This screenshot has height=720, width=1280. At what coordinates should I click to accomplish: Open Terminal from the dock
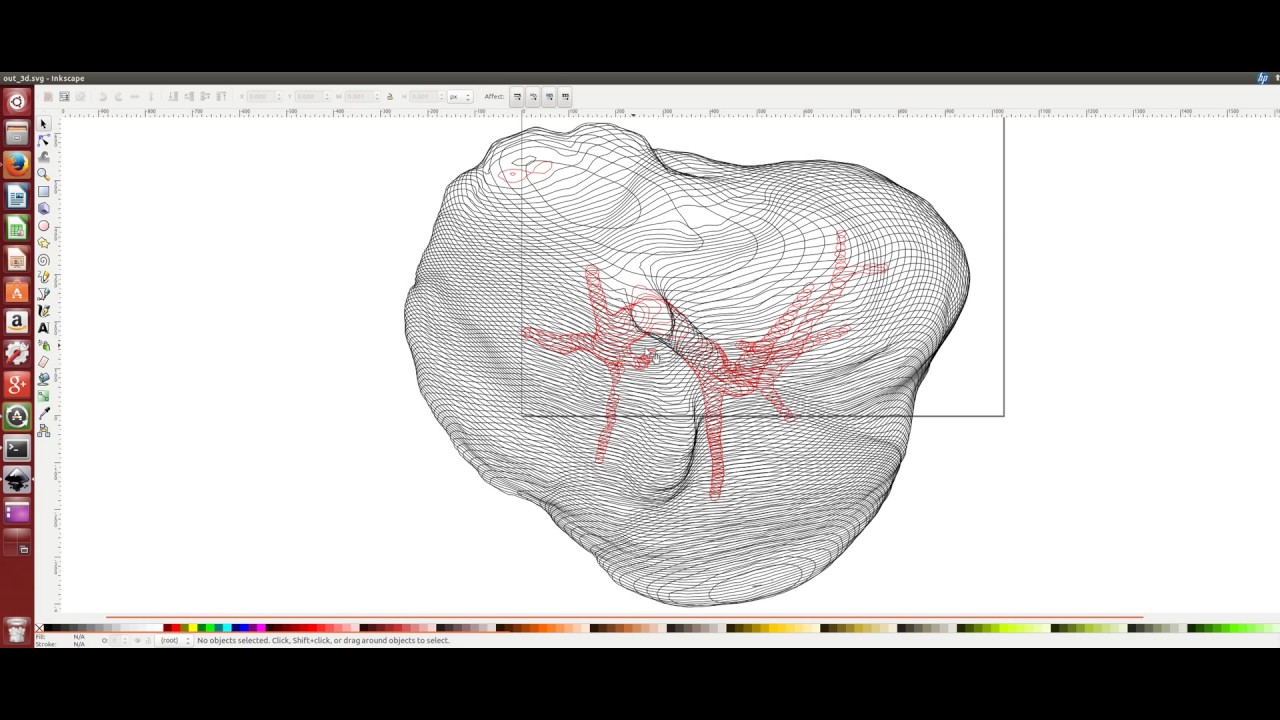point(17,448)
